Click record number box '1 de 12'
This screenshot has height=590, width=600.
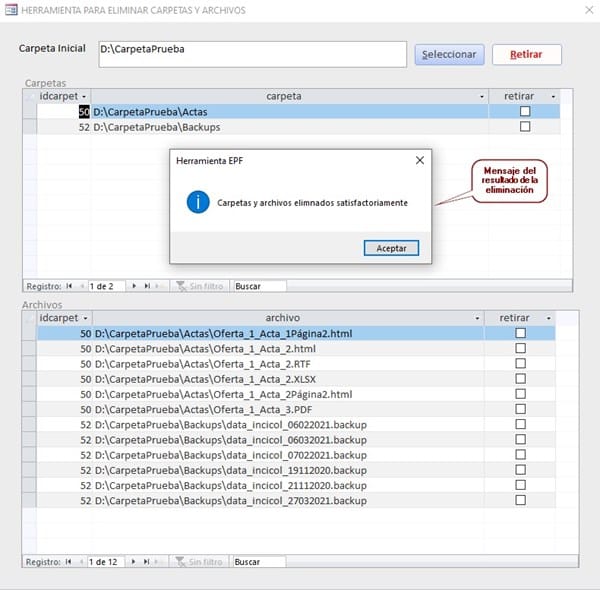pos(106,562)
